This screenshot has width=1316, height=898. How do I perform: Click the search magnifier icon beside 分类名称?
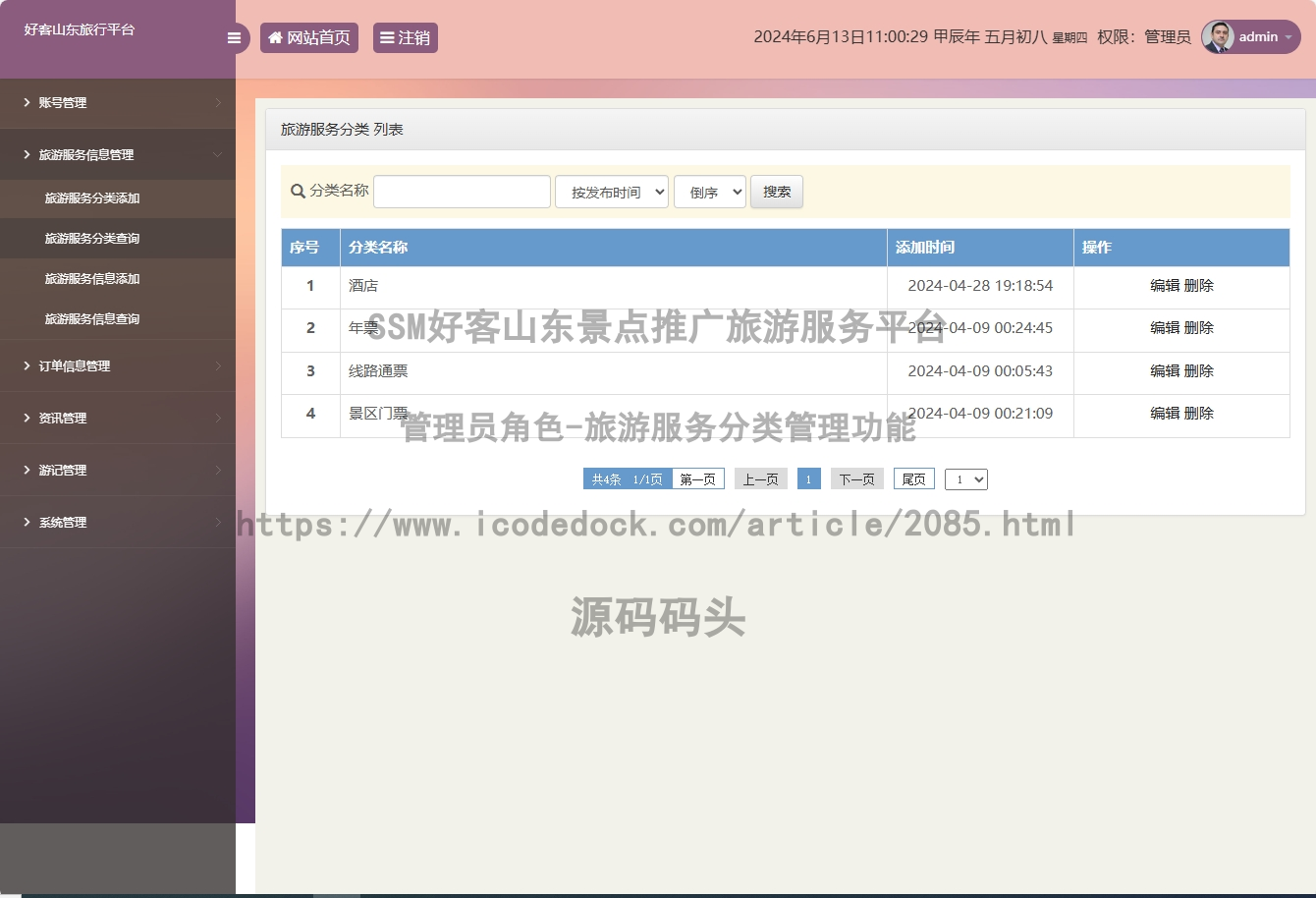point(298,192)
